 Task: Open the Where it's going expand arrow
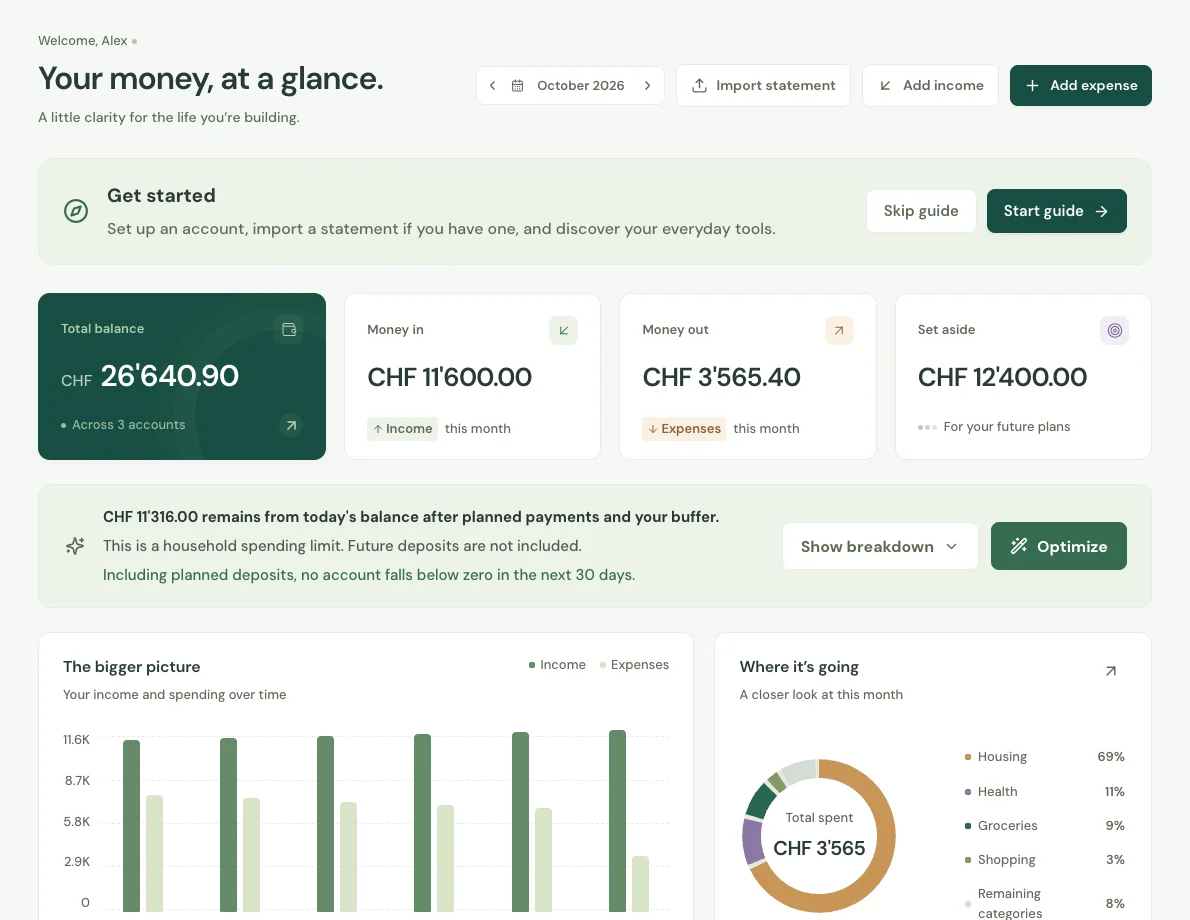coord(1111,671)
